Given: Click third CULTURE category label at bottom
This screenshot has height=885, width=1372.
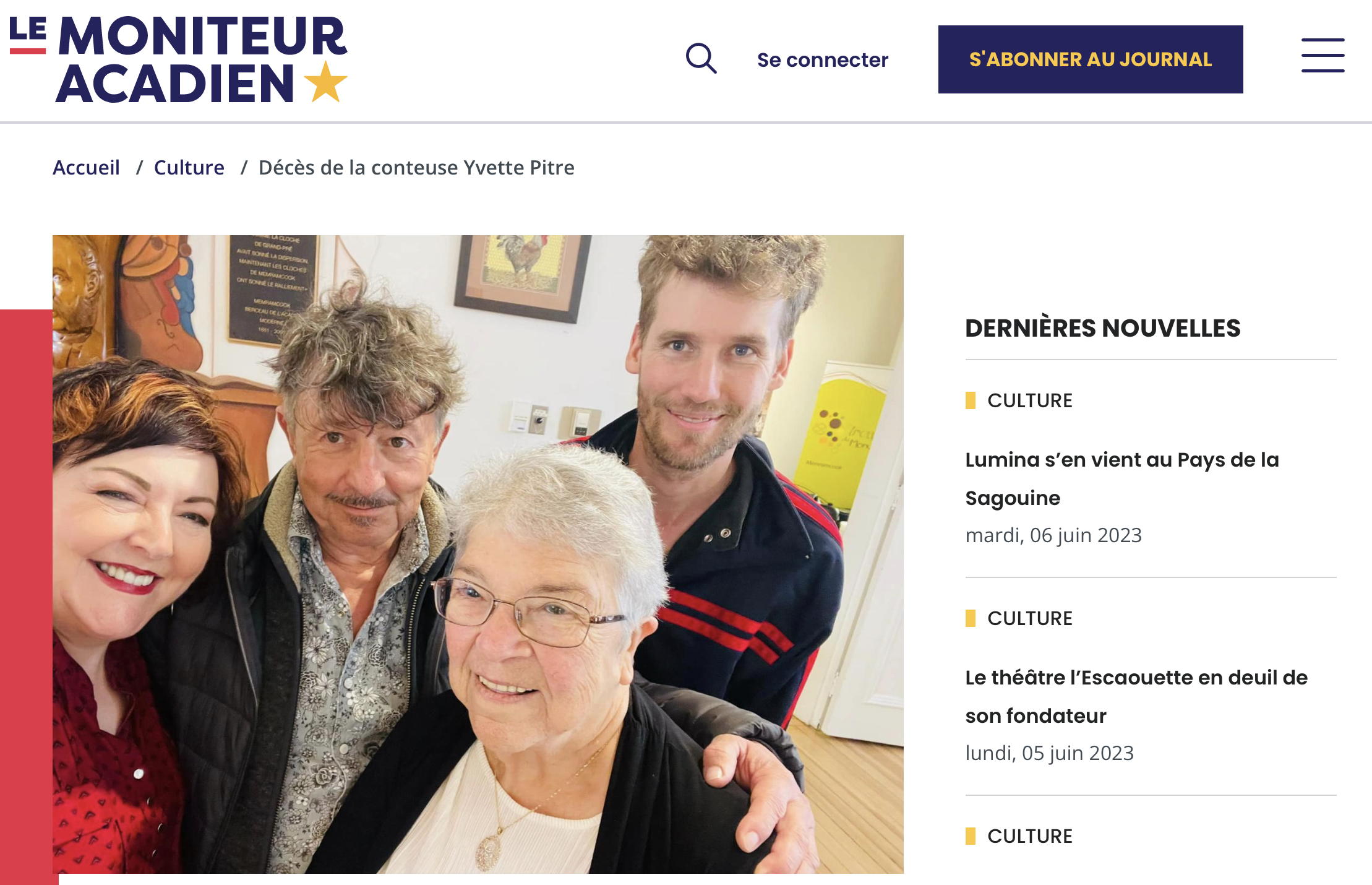Looking at the screenshot, I should click(x=1030, y=836).
